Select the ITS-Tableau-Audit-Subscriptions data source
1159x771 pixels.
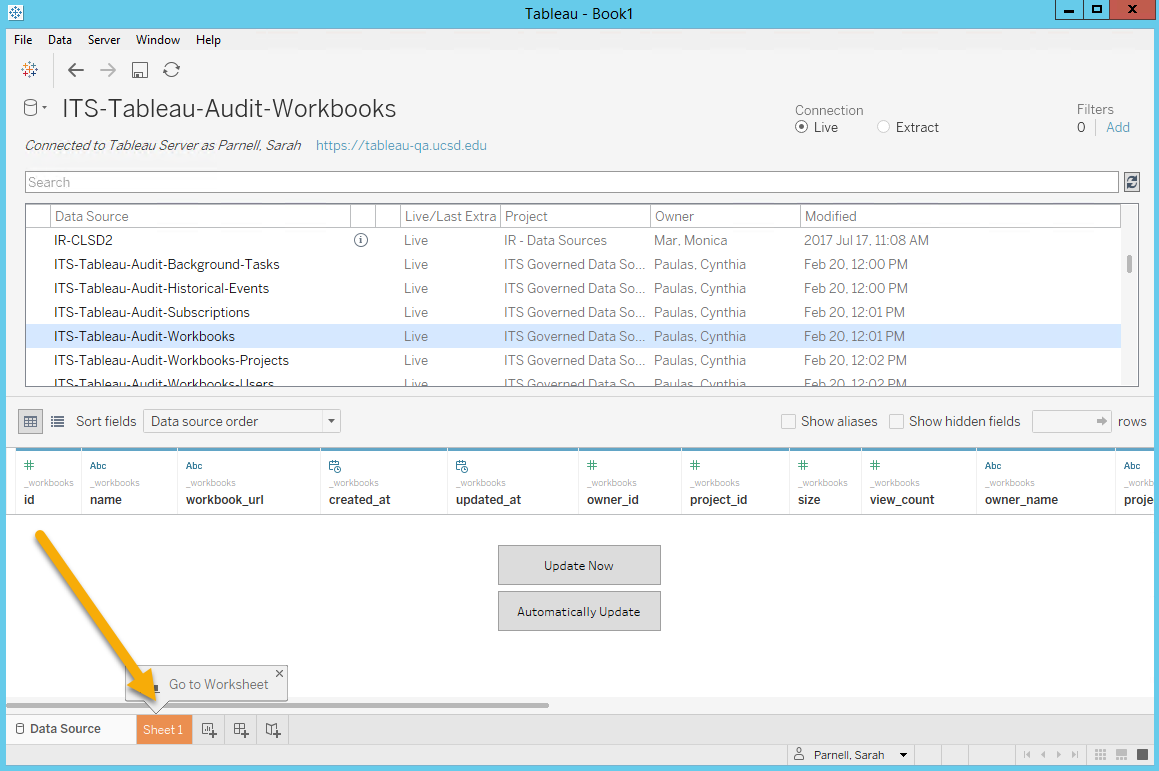[574, 313]
